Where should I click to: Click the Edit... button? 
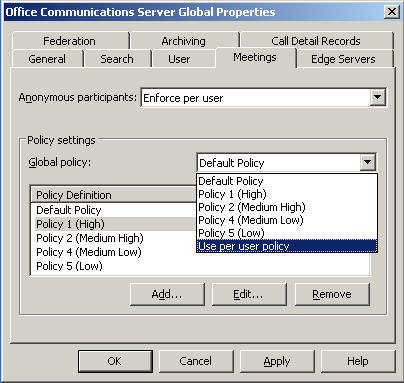click(249, 294)
